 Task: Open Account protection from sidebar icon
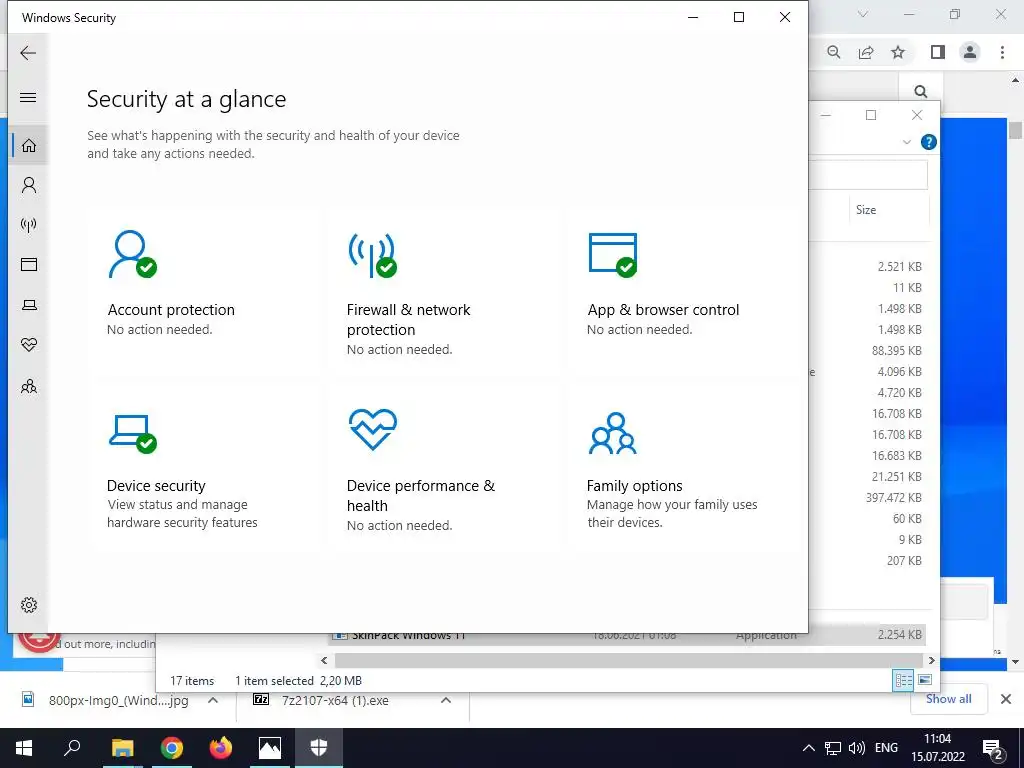click(29, 185)
